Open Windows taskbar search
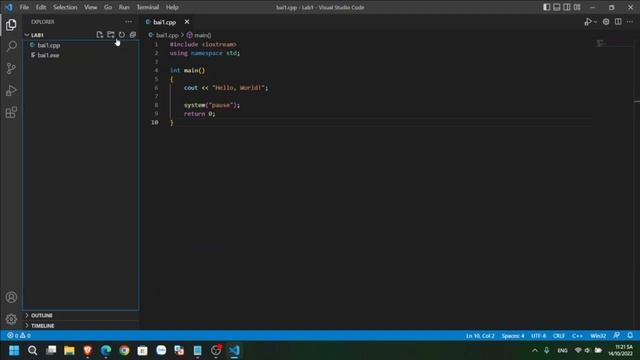 33,350
